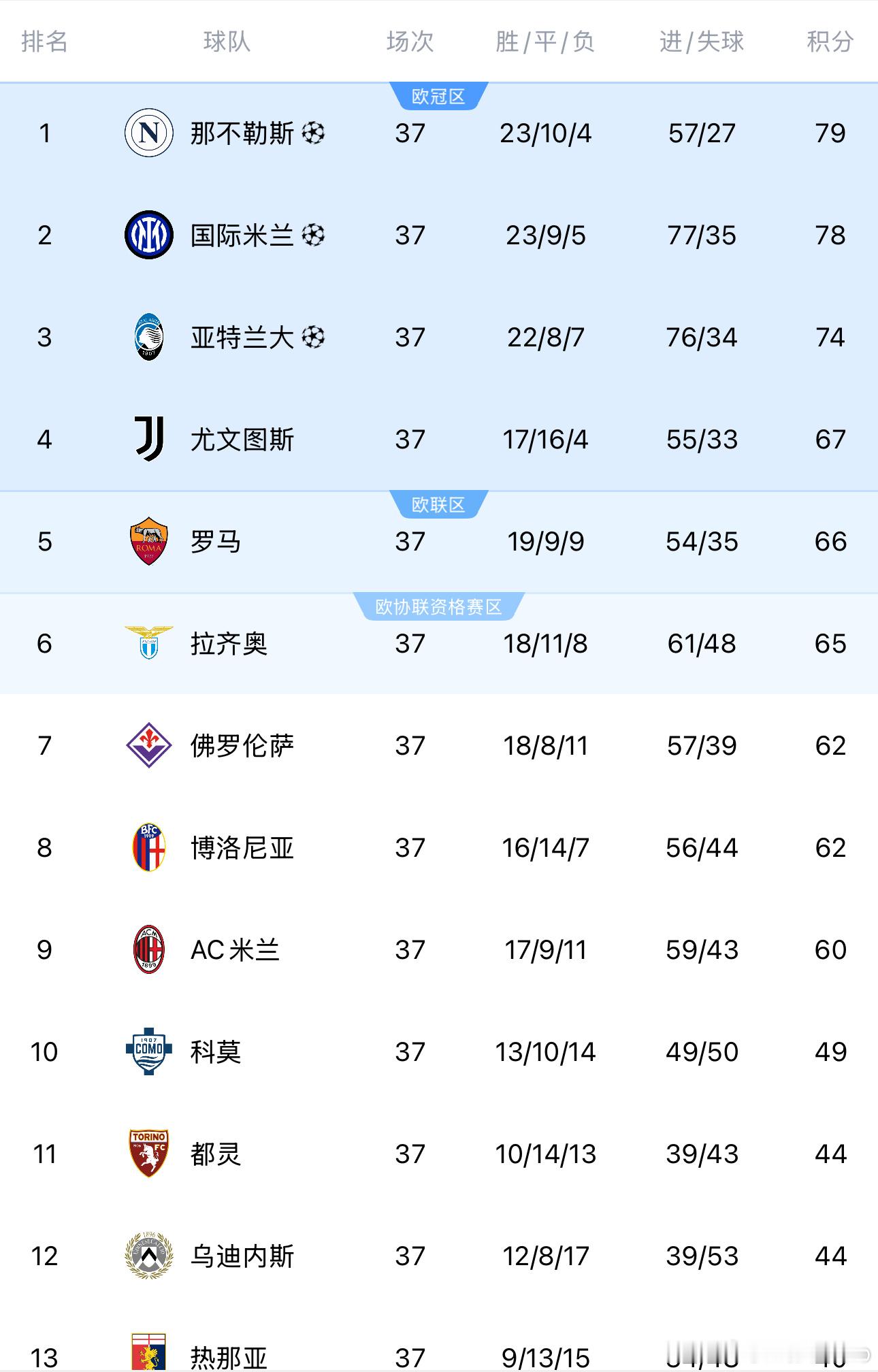This screenshot has height=1372, width=878.
Task: Open the Como 1907 logo
Action: tap(148, 1051)
